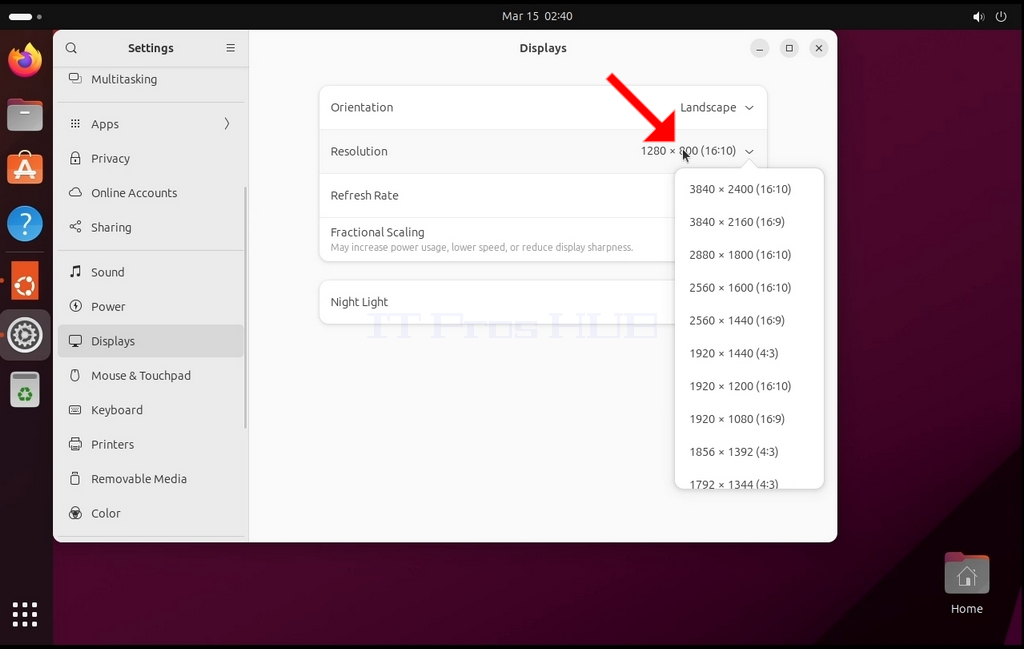Screen dimensions: 1024x649
Task: Click the Keyboard icon in sidebar
Action: tap(75, 409)
